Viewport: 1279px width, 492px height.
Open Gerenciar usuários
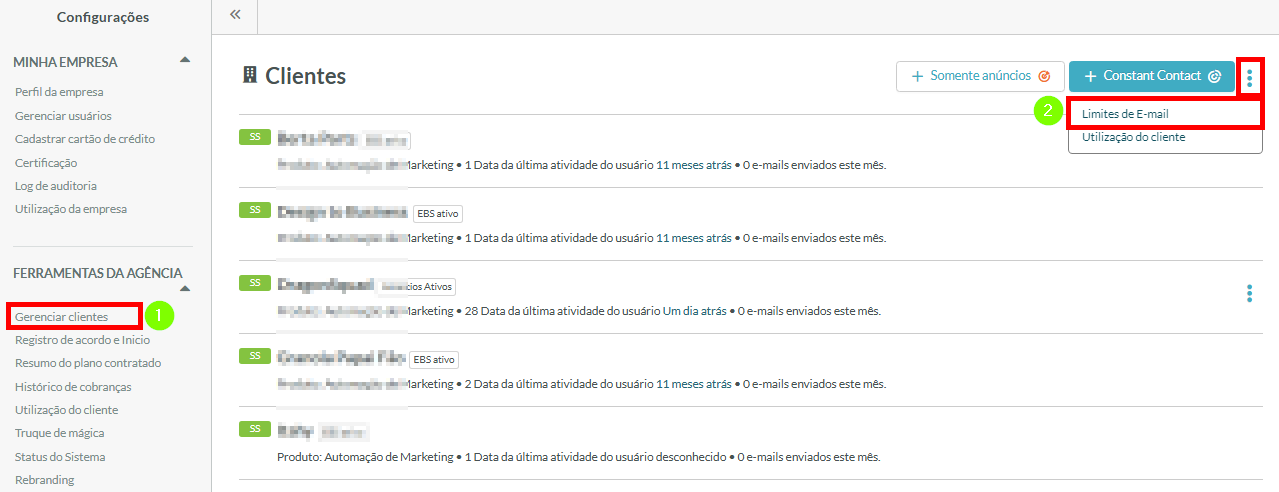click(63, 116)
